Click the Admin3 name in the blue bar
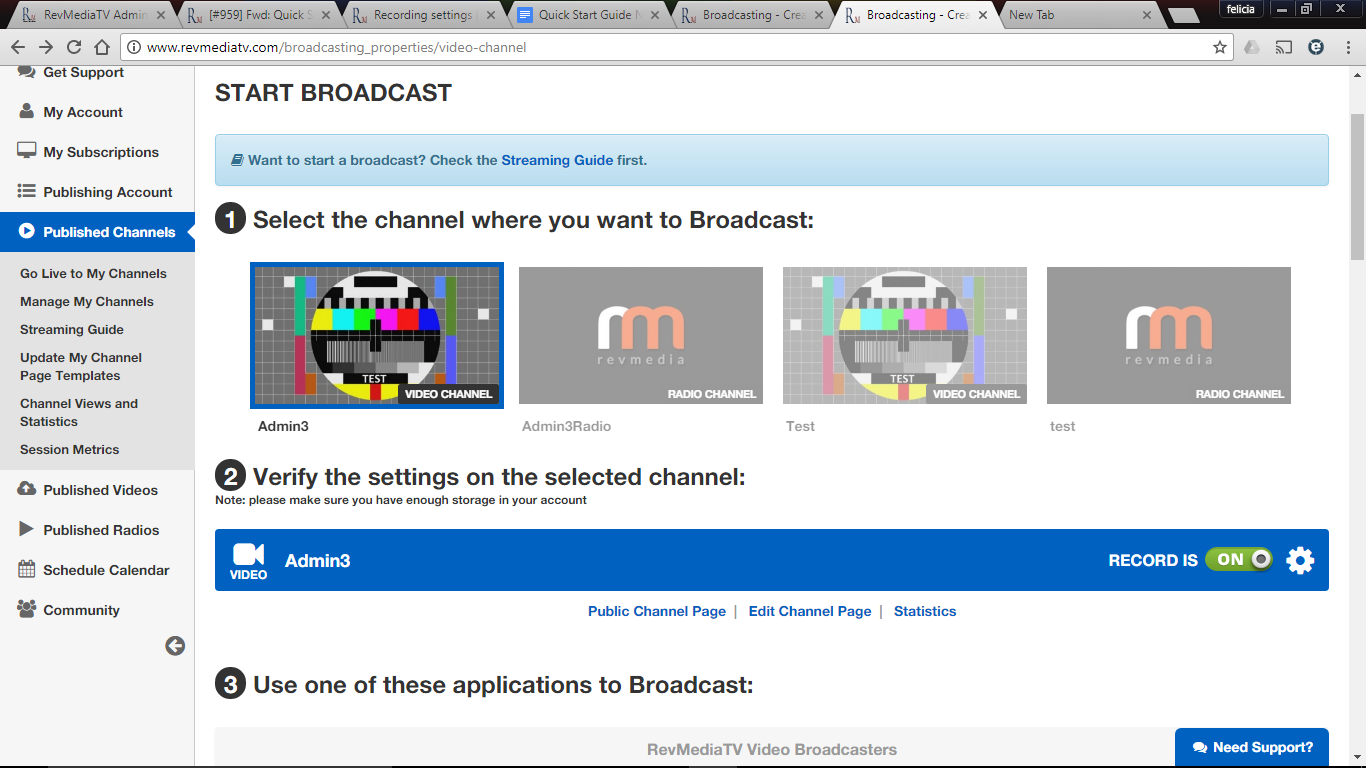 [317, 560]
